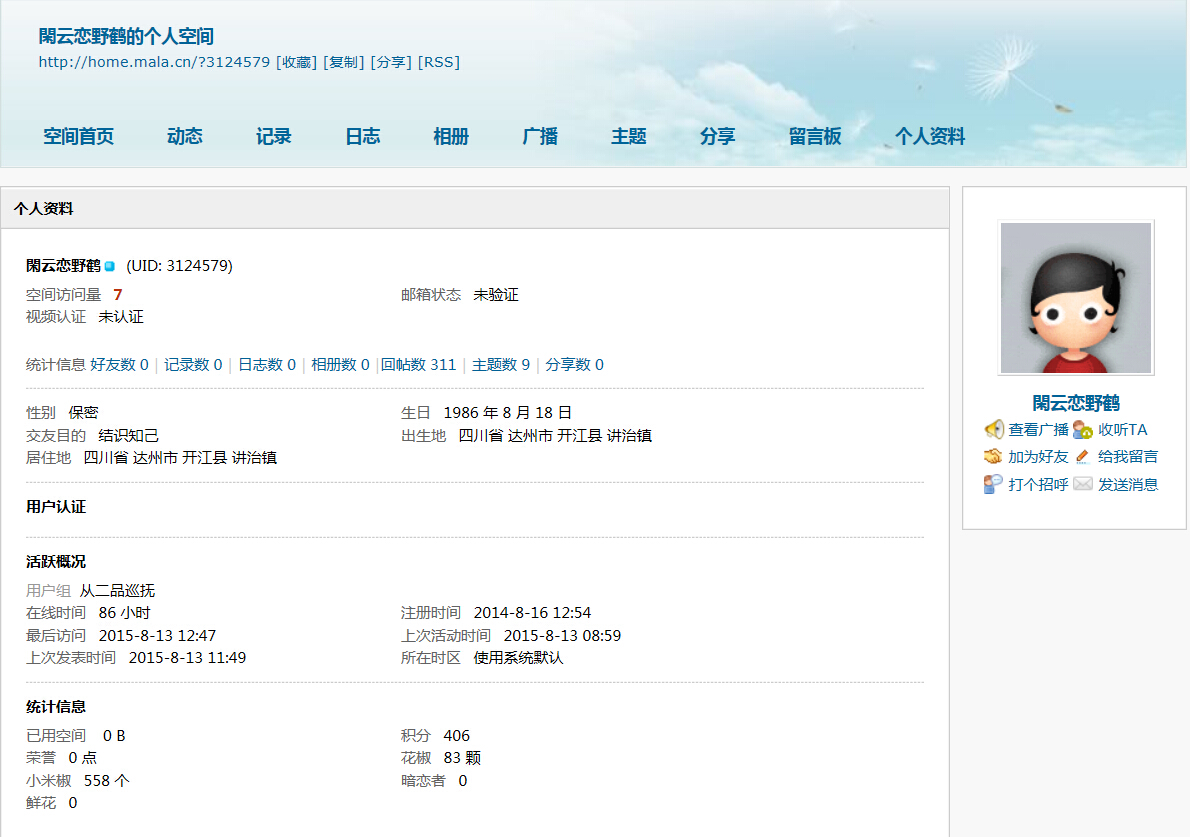Screen dimensions: 1190x837
Task: Click the handshake icon for 加为好友
Action: coord(993,457)
